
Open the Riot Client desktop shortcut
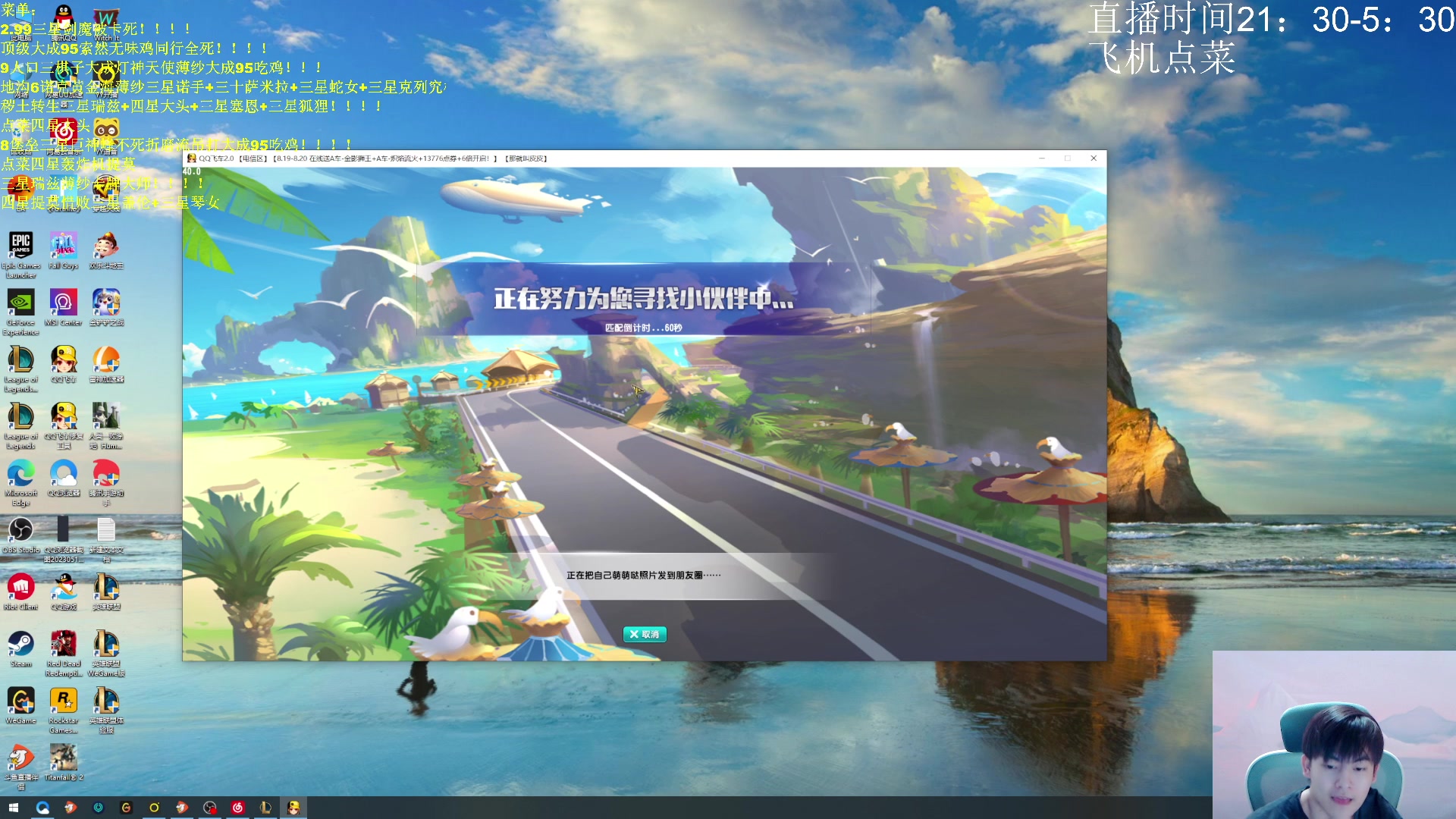pos(21,591)
